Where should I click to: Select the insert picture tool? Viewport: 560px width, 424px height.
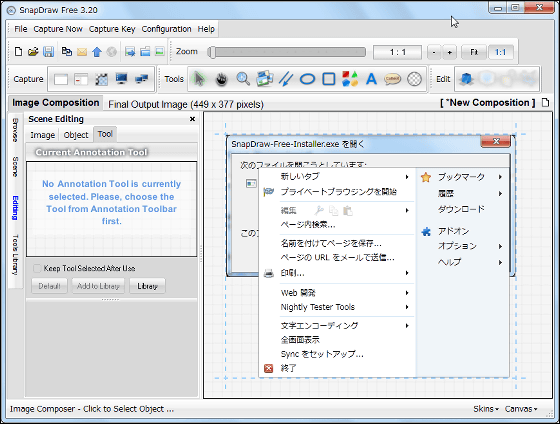(x=265, y=79)
